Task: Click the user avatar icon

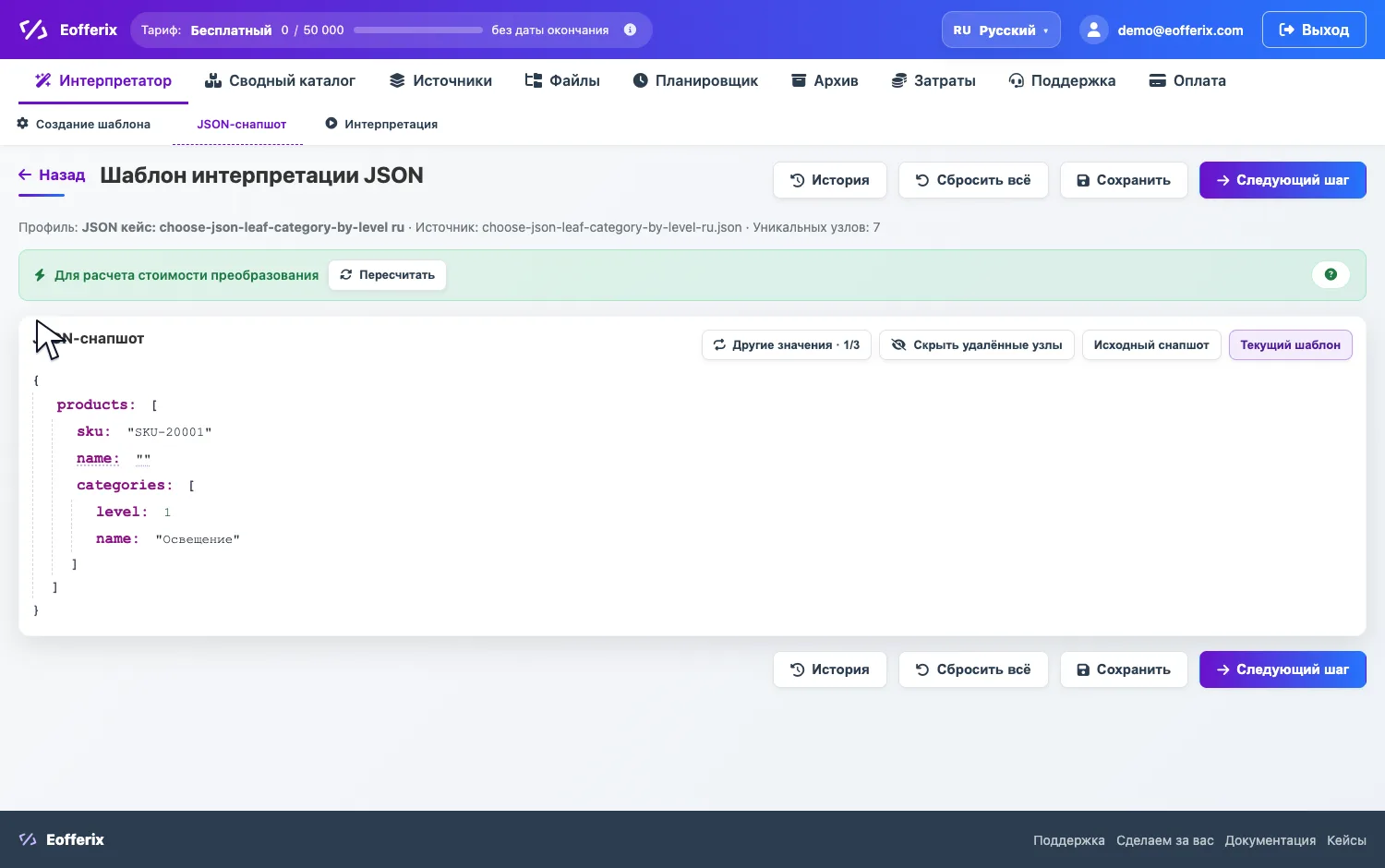Action: pos(1093,30)
